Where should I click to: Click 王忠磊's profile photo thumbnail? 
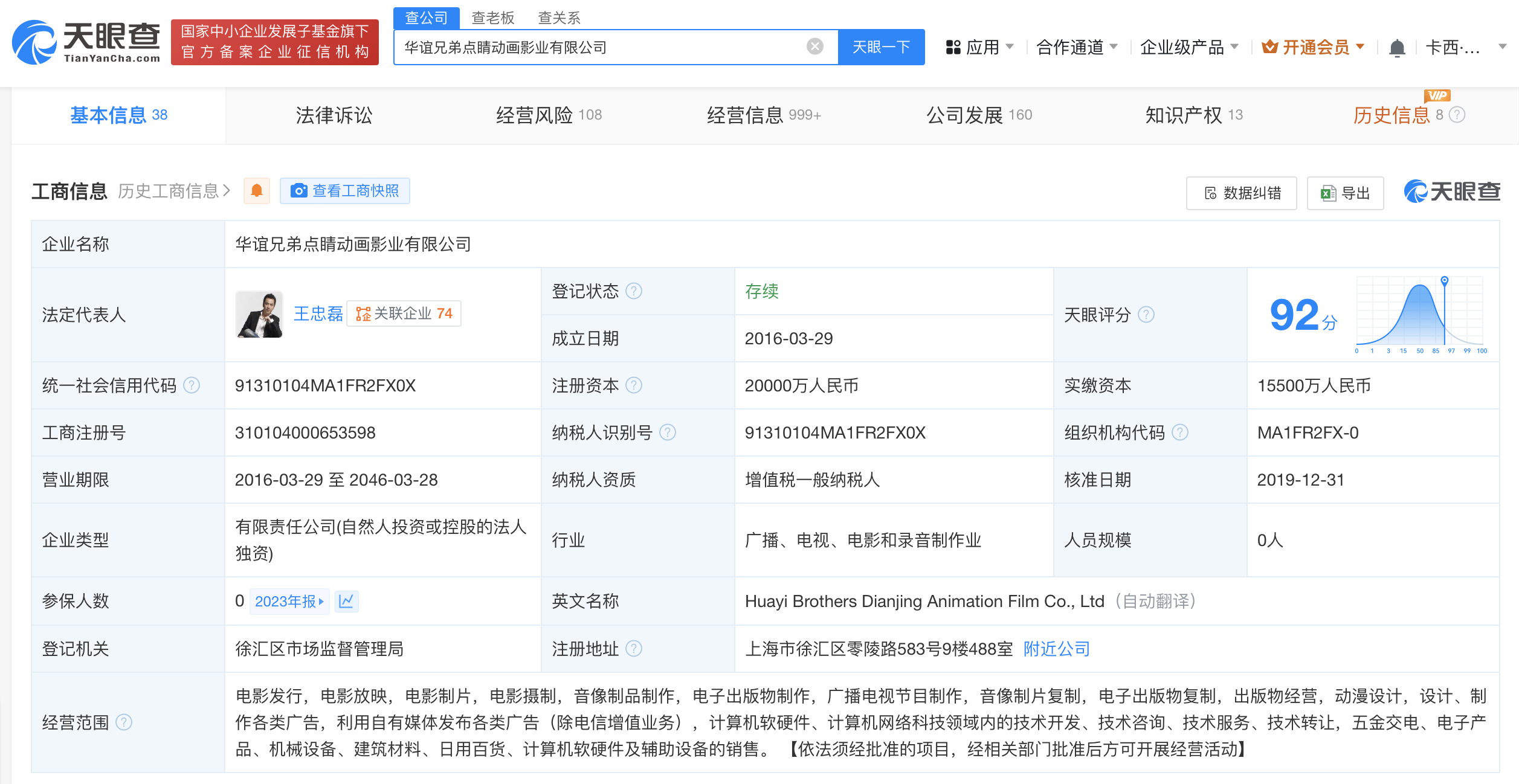259,314
